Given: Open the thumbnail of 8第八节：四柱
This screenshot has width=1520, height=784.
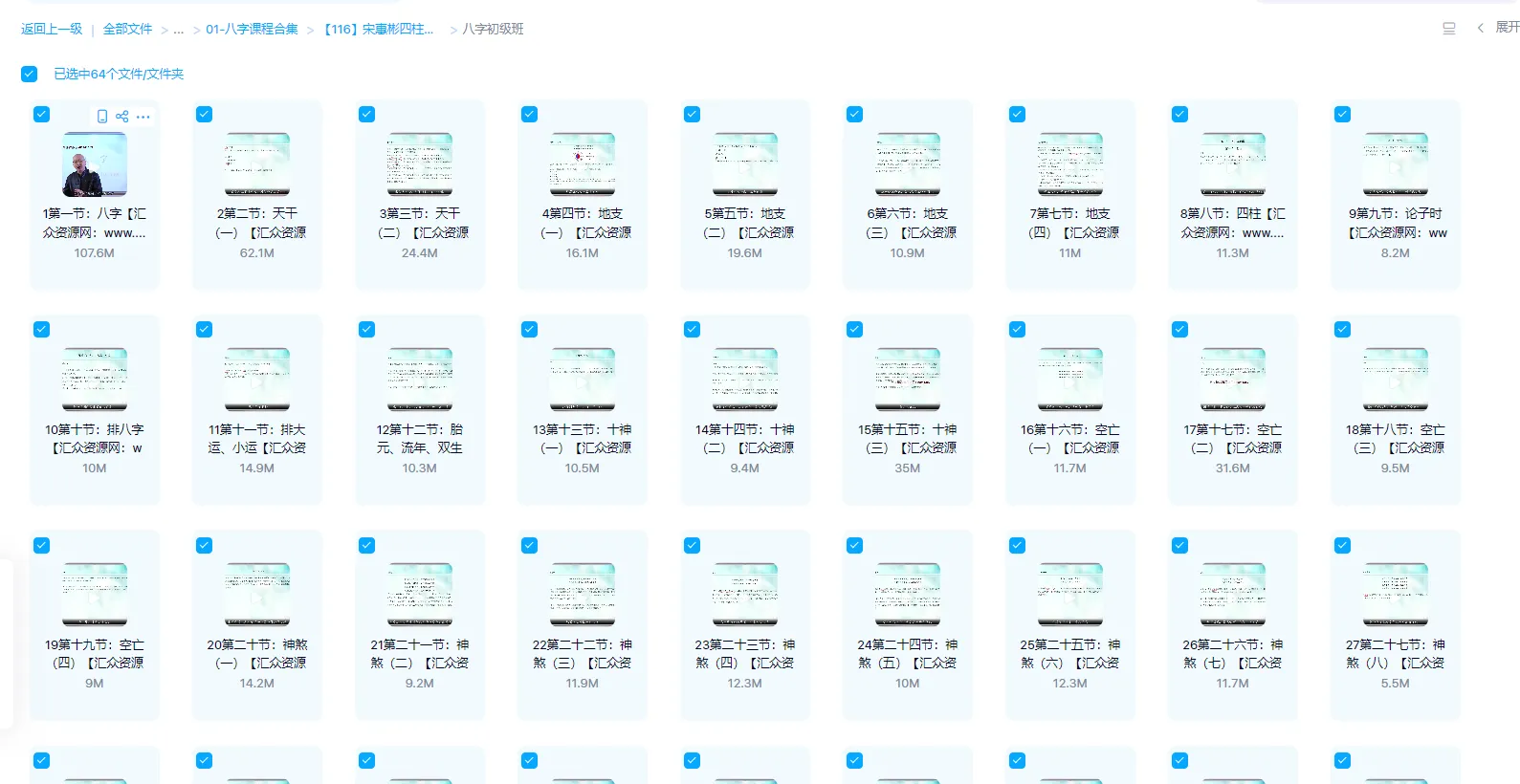Looking at the screenshot, I should point(1233,164).
